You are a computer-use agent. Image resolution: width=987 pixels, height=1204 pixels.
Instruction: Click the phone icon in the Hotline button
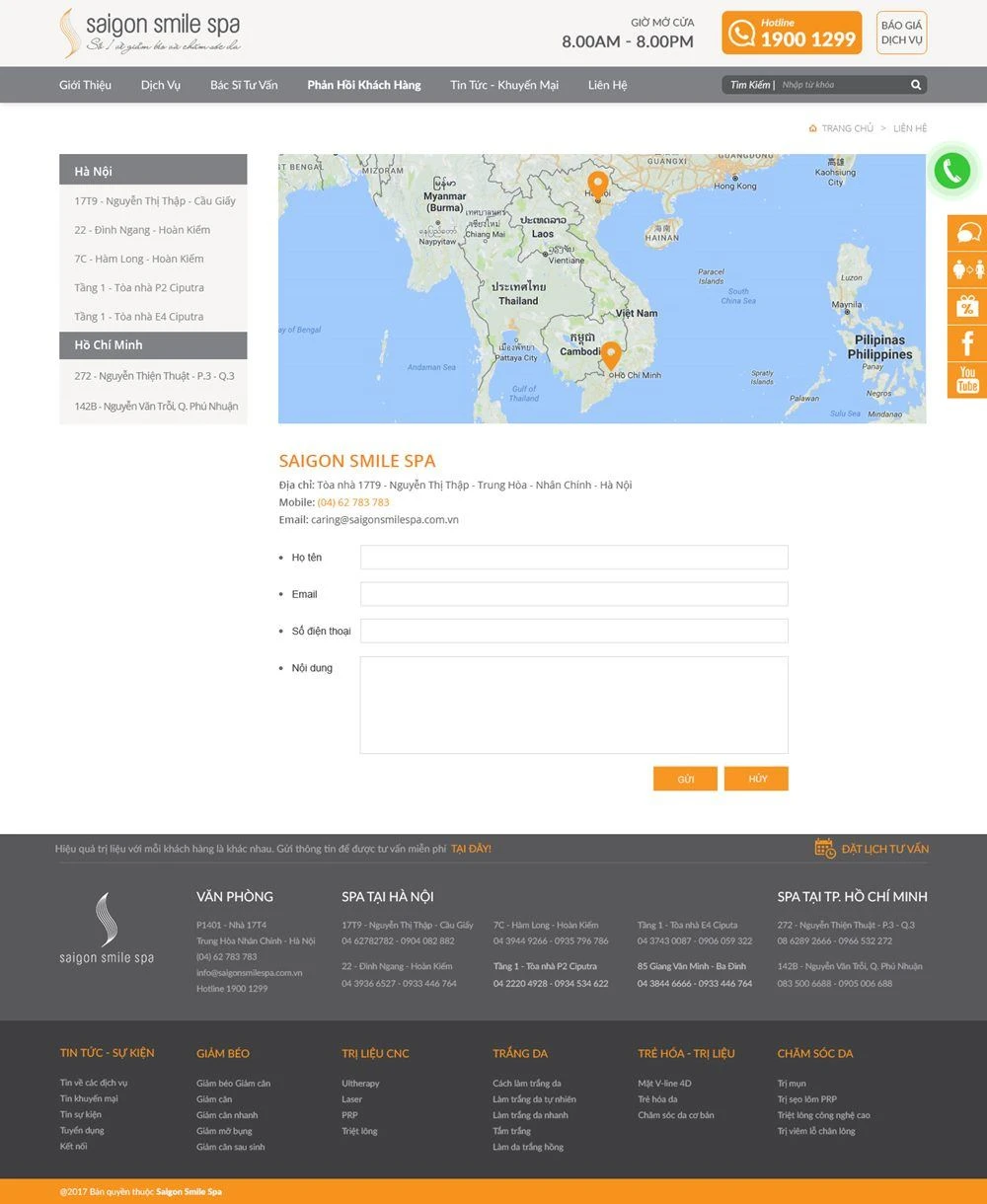740,34
